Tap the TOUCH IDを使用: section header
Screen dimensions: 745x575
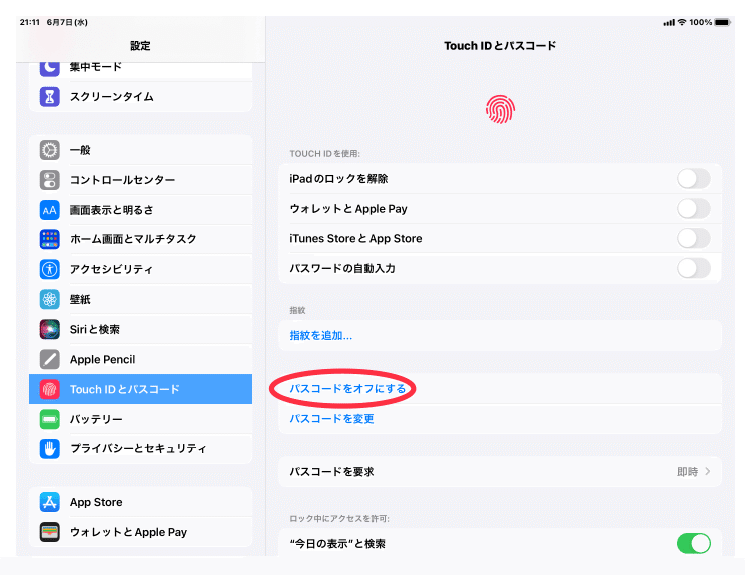(325, 153)
